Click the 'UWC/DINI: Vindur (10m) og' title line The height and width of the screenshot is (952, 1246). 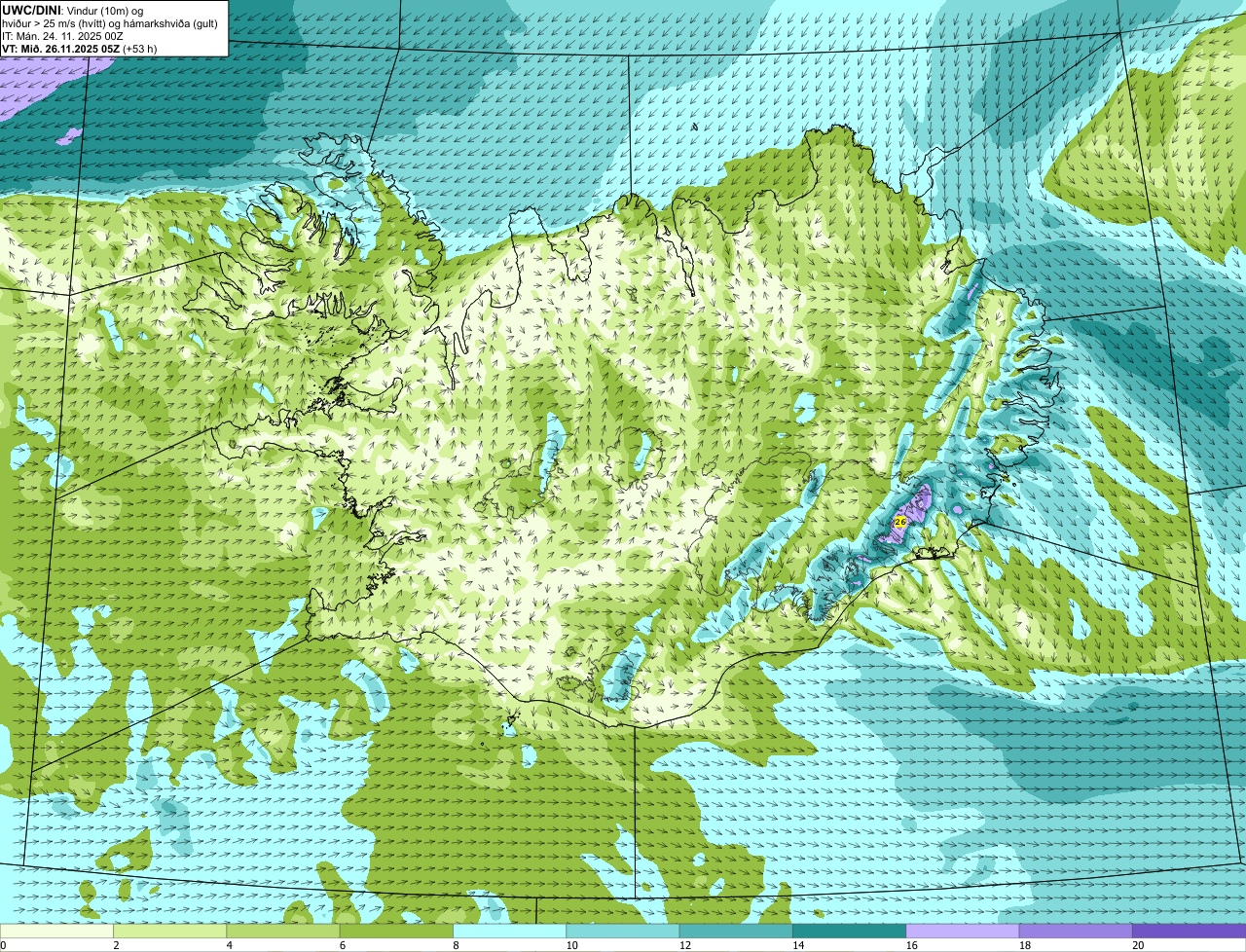(73, 10)
